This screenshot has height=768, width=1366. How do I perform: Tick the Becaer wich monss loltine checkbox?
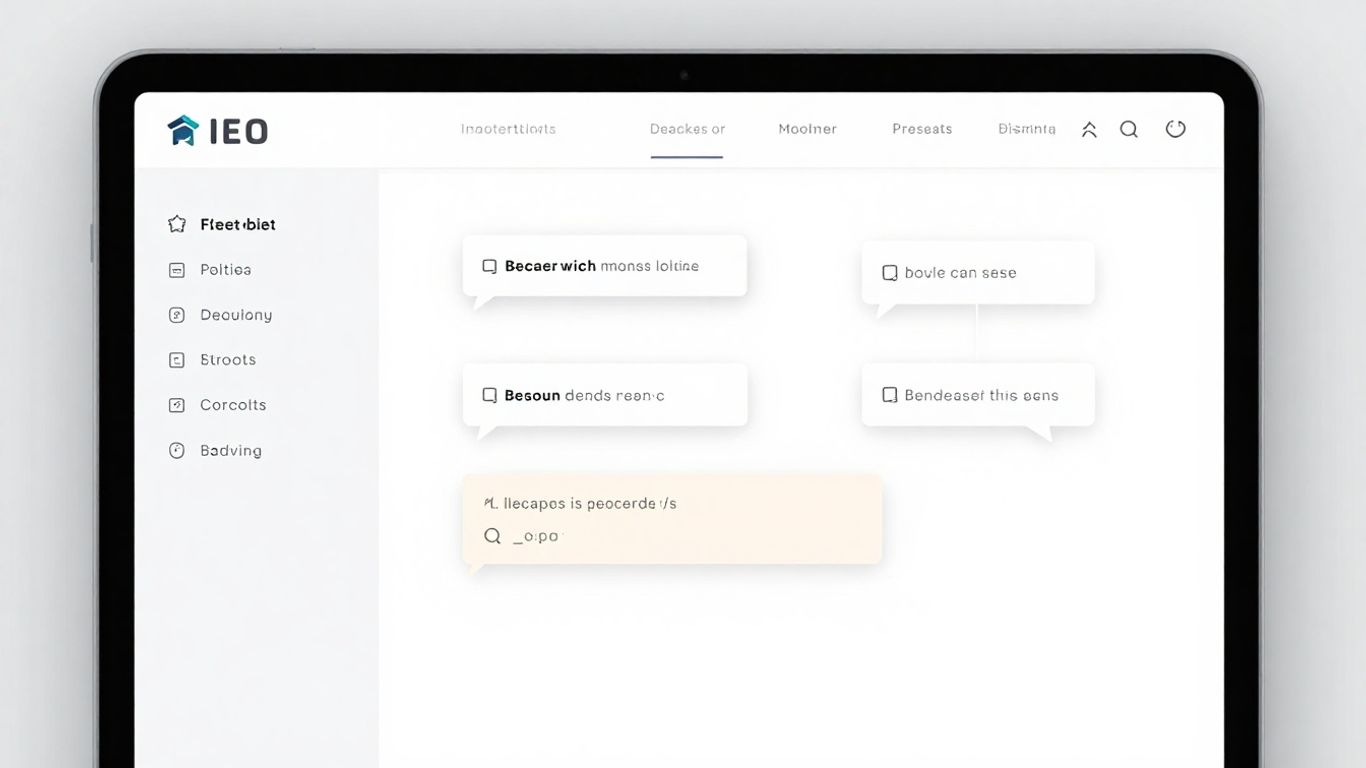490,266
